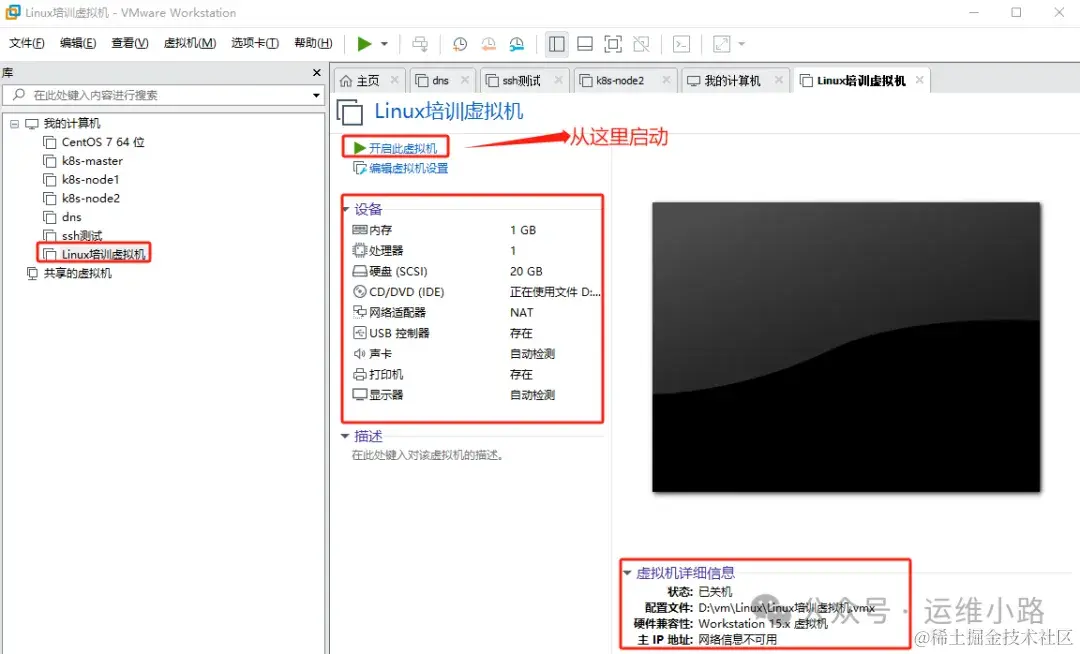Click the library search input field
Viewport: 1080px width, 654px height.
[163, 95]
